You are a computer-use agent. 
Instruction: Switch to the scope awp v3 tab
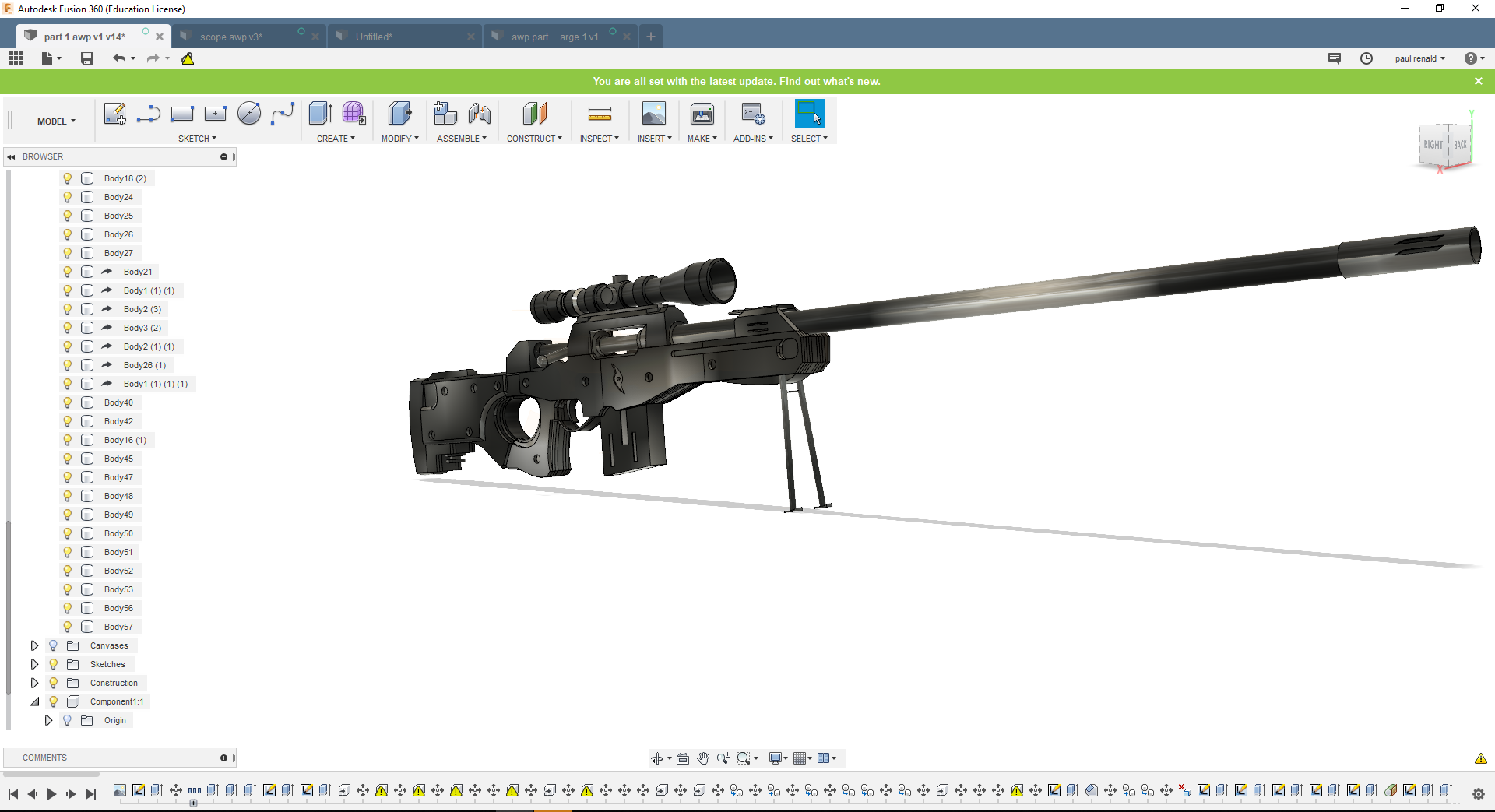(x=230, y=36)
